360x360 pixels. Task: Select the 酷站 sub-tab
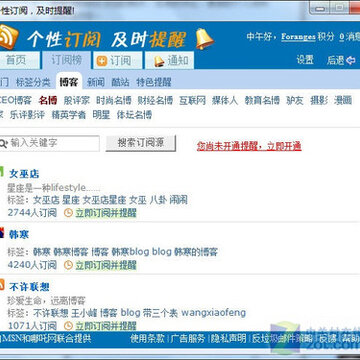tap(120, 82)
